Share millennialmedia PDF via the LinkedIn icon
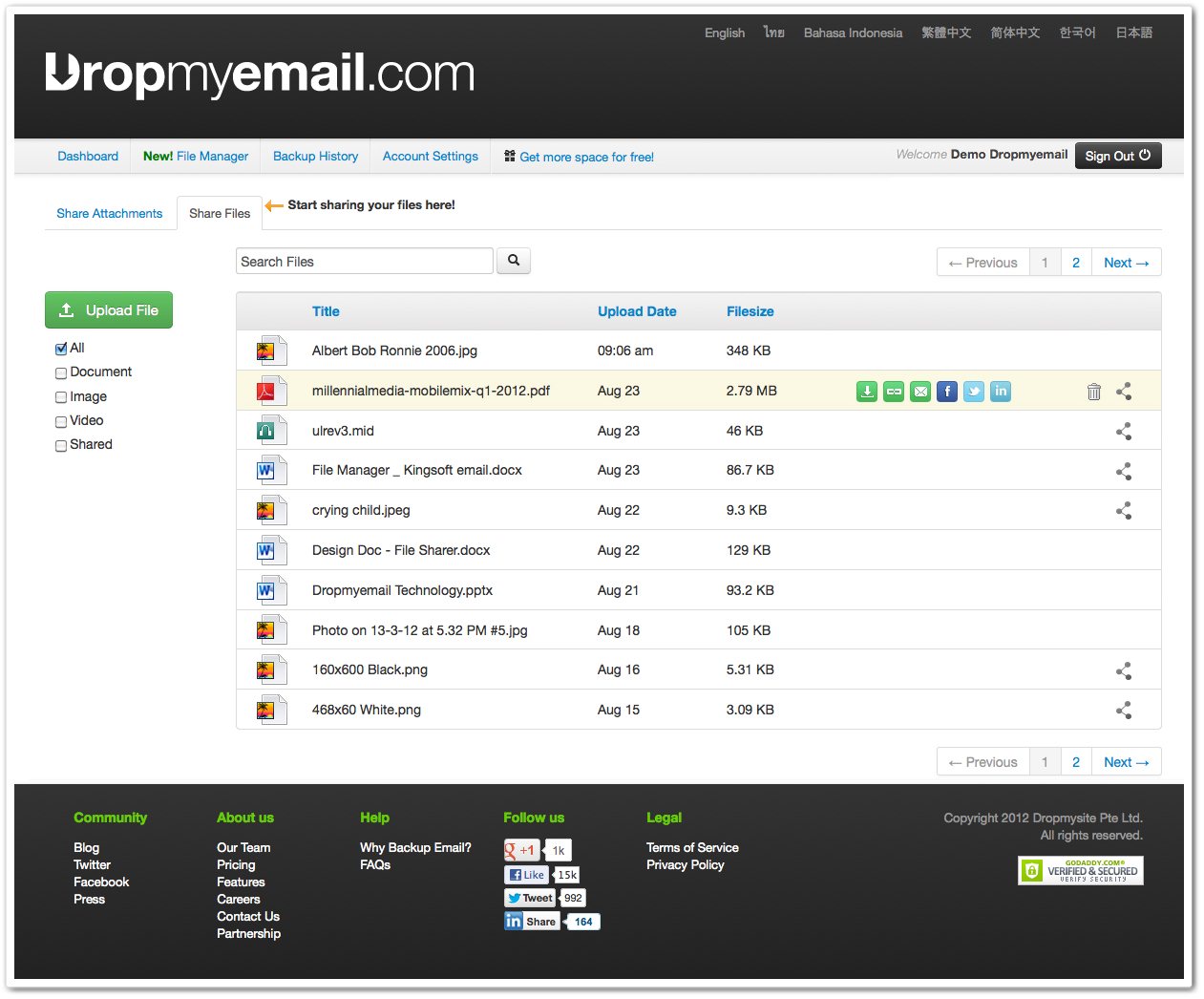 point(1001,392)
